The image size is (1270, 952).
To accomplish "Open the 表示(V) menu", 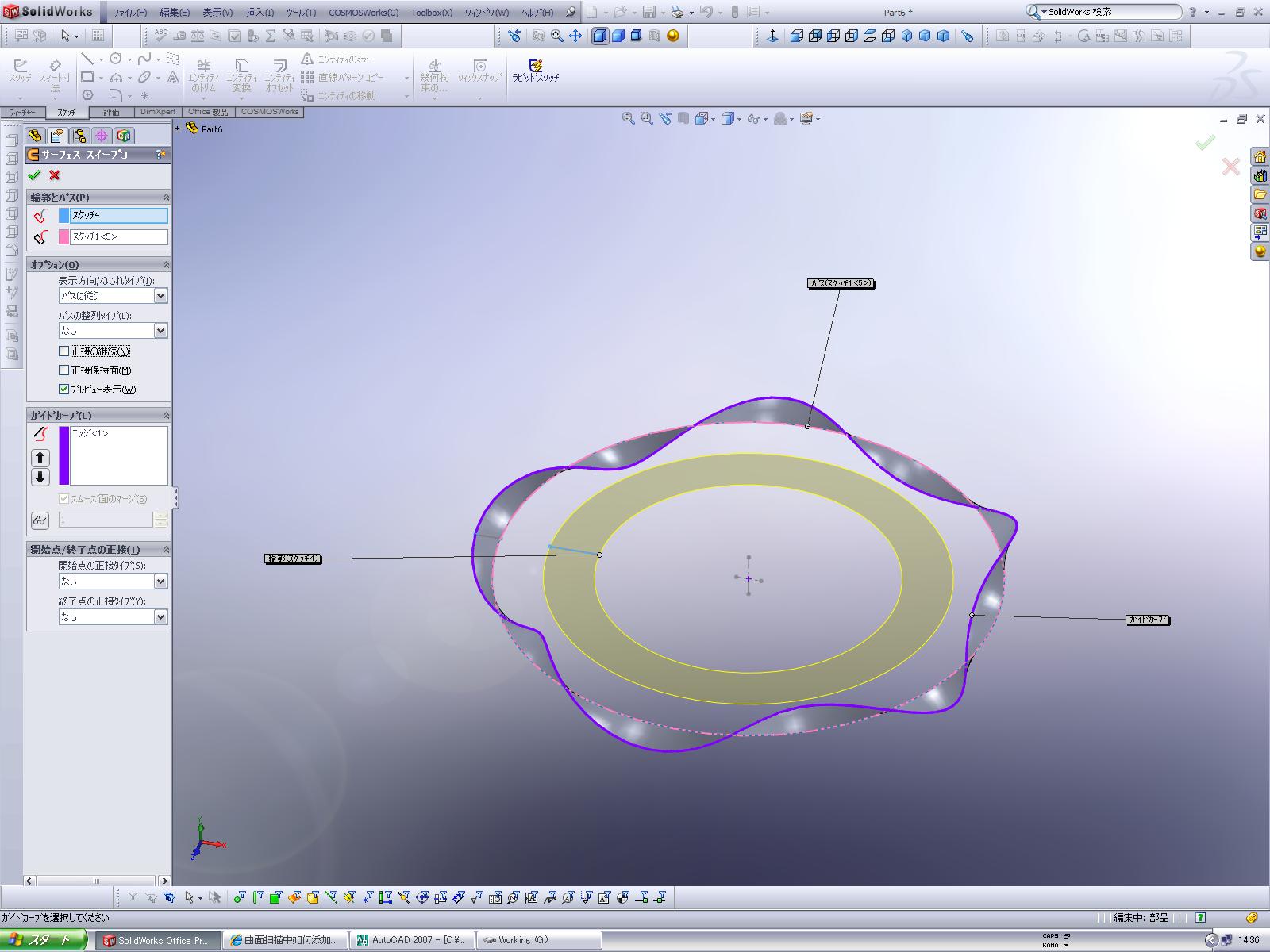I will coord(217,13).
